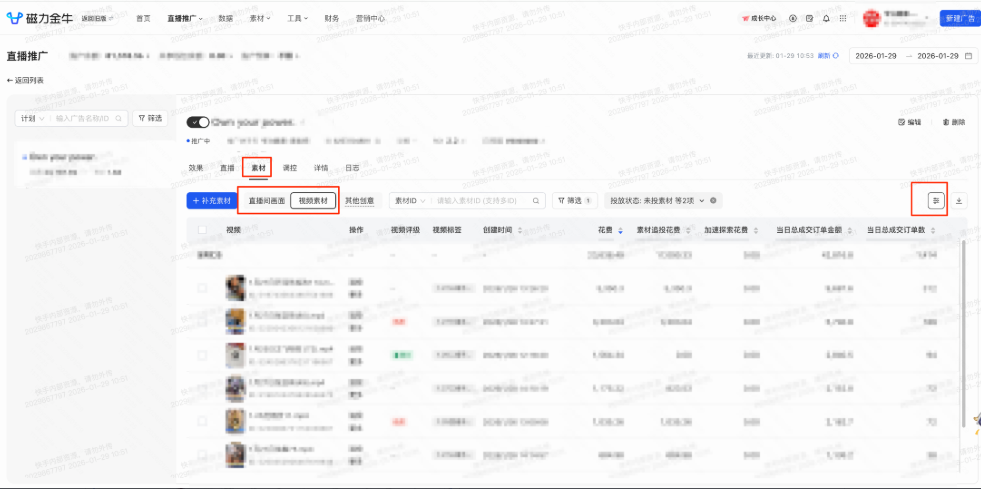Image resolution: width=981 pixels, height=489 pixels.
Task: Open the 计划 dropdown in left panel
Action: coord(32,118)
